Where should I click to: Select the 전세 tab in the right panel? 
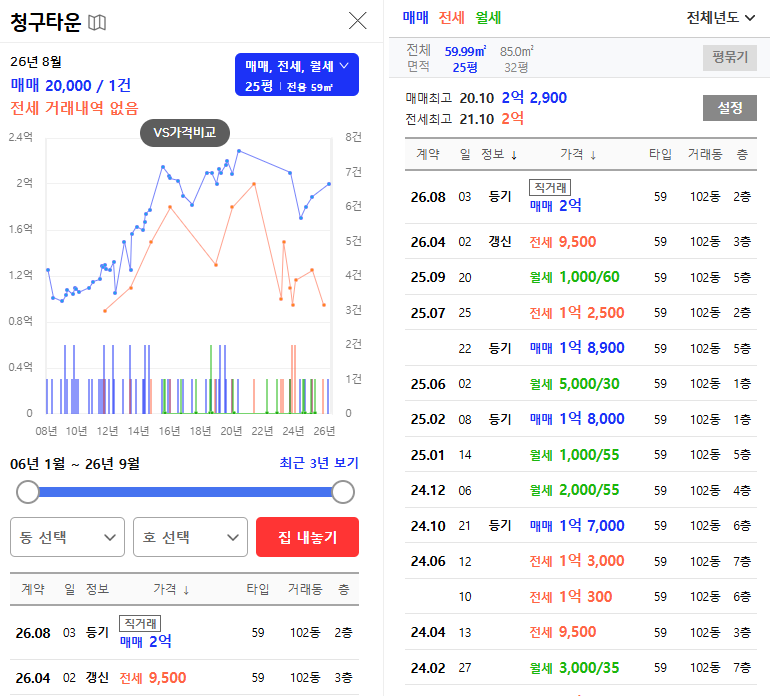(x=451, y=18)
